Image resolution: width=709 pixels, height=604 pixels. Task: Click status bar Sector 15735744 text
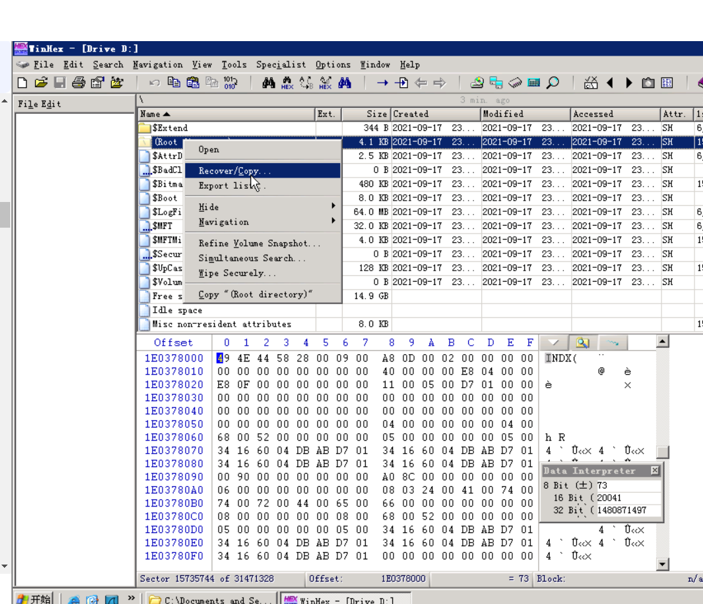coord(207,579)
